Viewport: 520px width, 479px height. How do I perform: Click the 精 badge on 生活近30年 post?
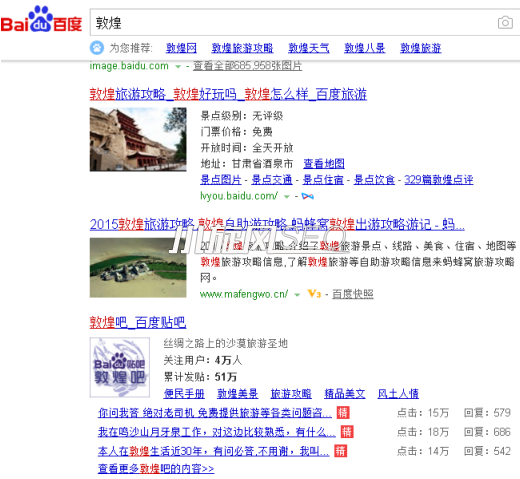pyautogui.click(x=340, y=451)
